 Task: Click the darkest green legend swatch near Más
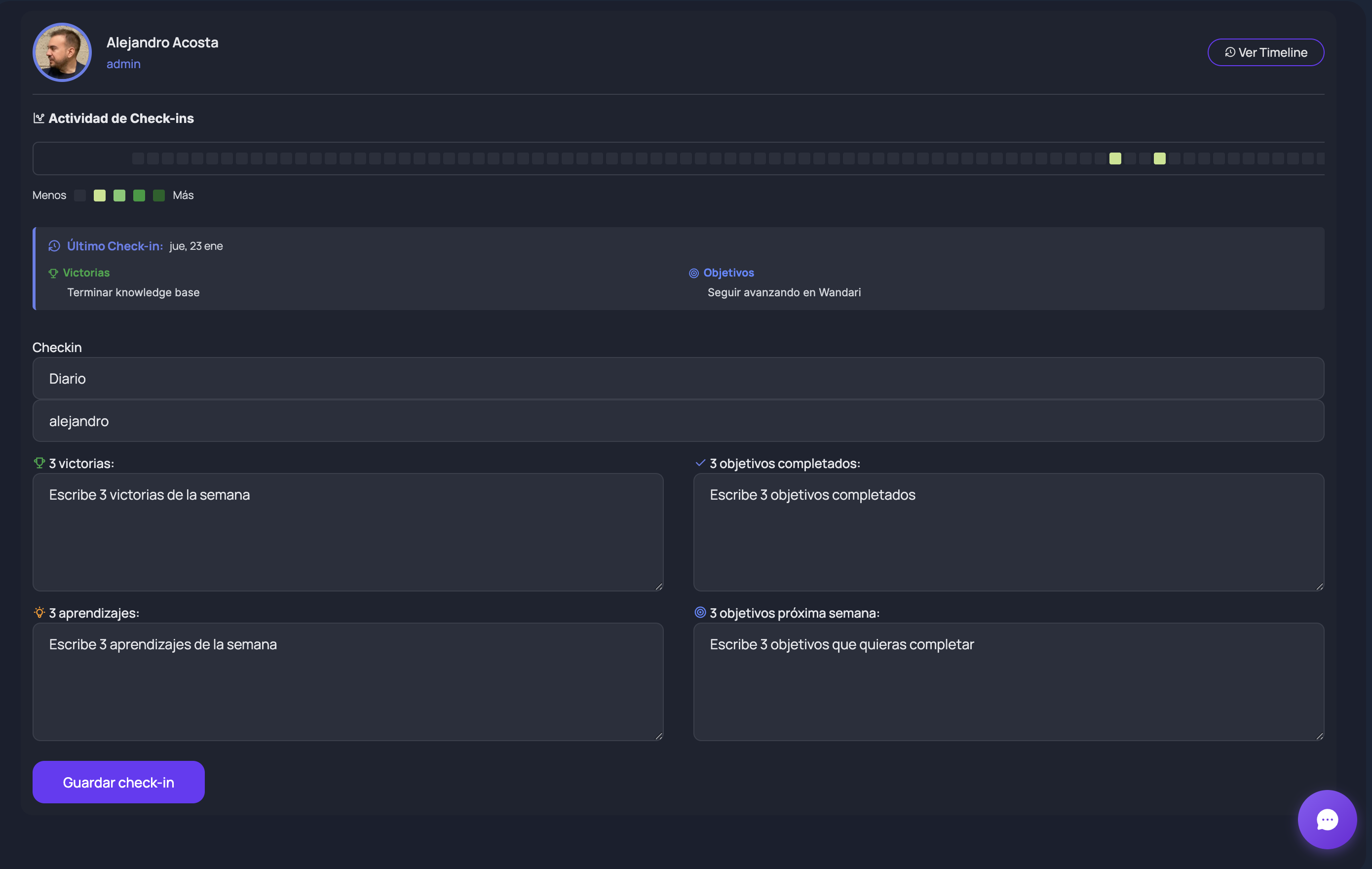point(159,196)
